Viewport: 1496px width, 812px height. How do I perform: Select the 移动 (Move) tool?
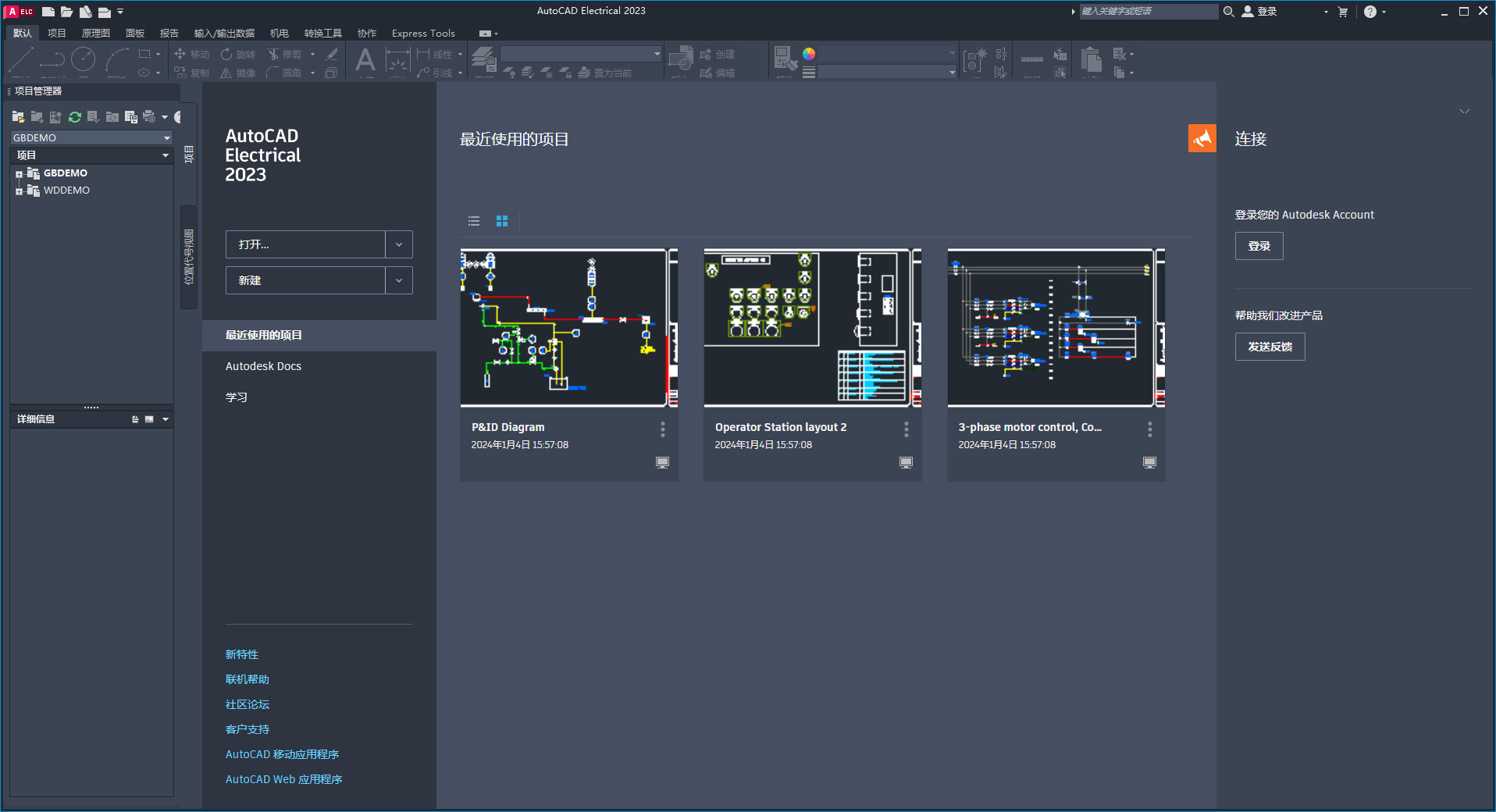pyautogui.click(x=193, y=54)
